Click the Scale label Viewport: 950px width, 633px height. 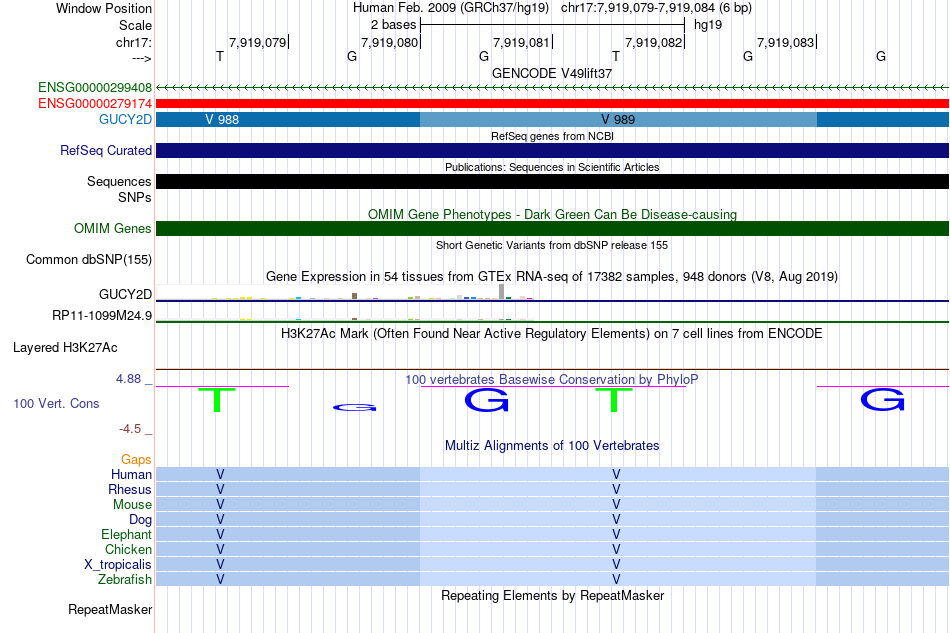coord(135,25)
